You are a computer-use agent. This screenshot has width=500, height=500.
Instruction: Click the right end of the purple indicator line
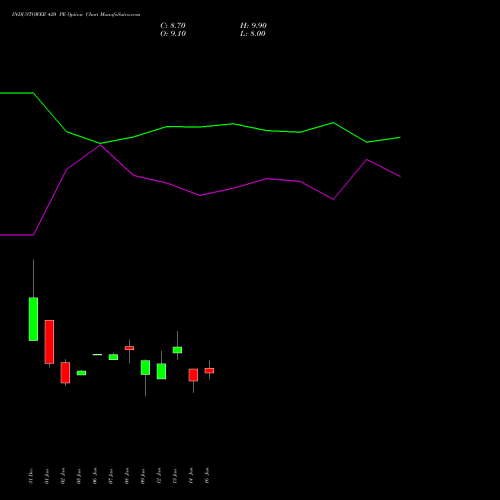point(400,176)
